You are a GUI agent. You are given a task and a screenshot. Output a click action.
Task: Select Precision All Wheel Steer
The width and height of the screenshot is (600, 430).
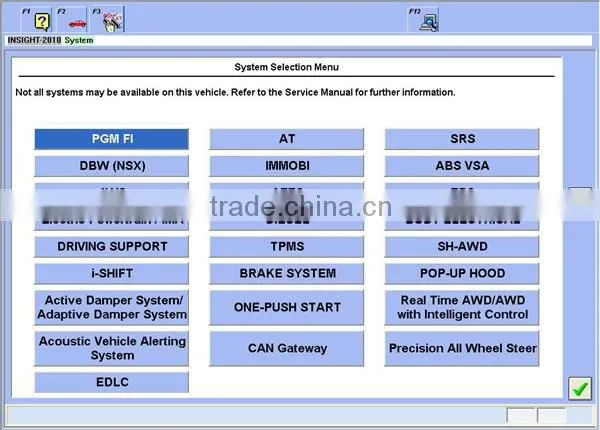pyautogui.click(x=462, y=349)
